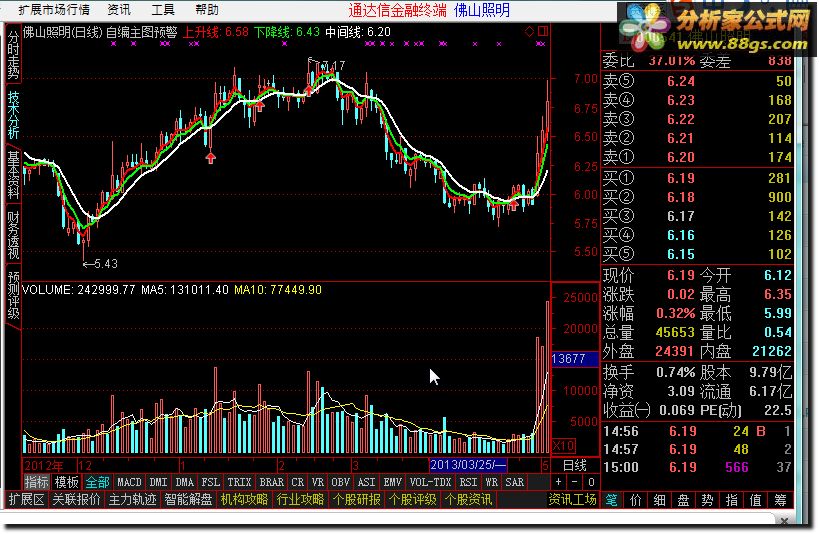Open the 基本资料 side tab
Image resolution: width=819 pixels, height=534 pixels.
click(13, 175)
